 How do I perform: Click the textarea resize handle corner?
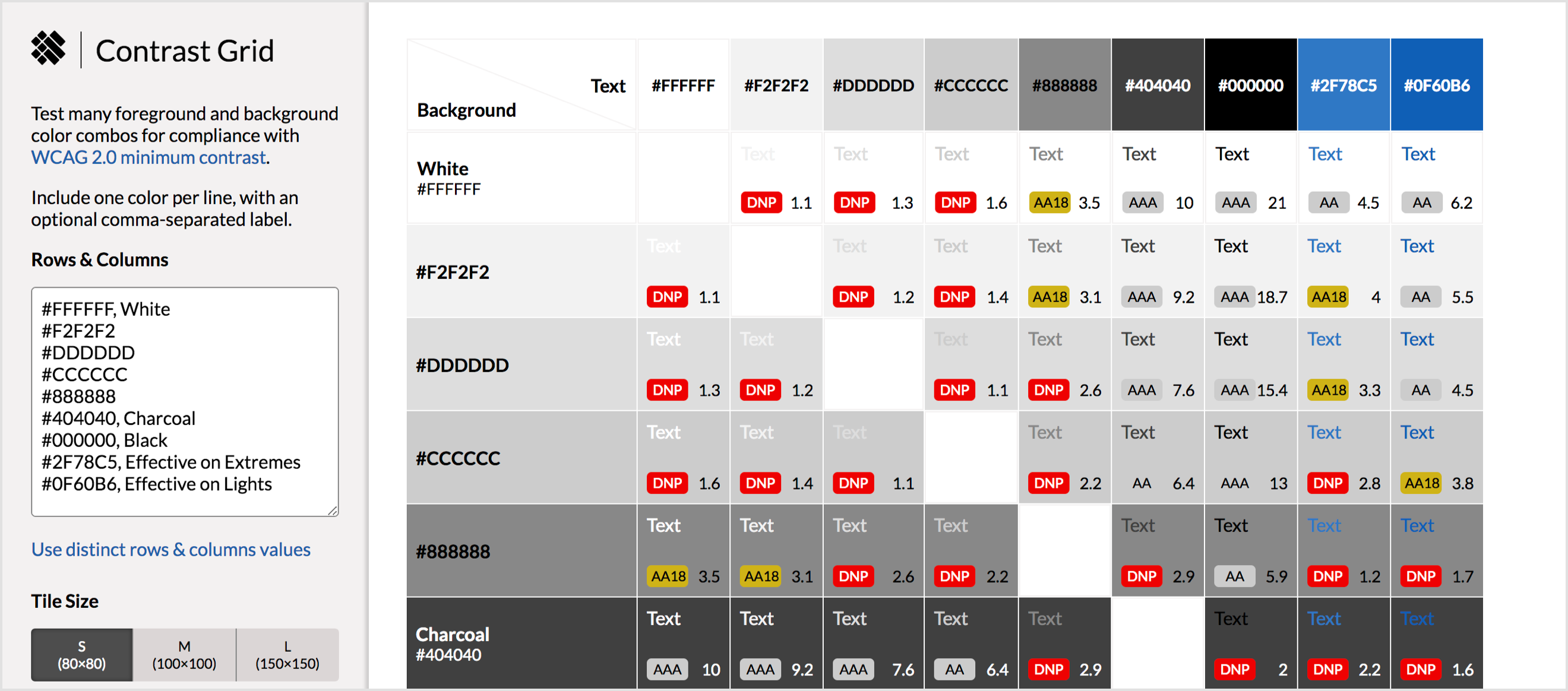[x=333, y=511]
